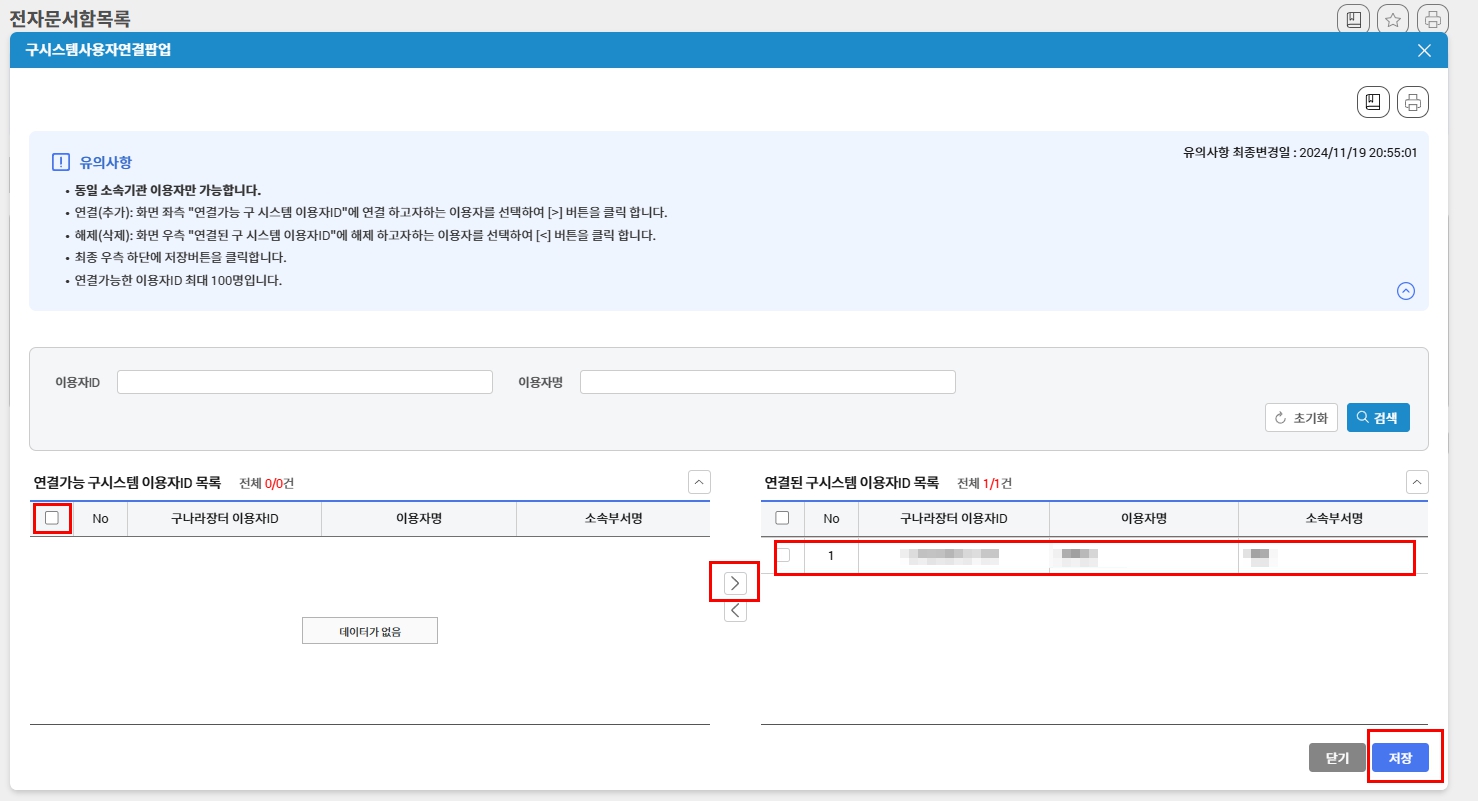Screen dimensions: 1478x801
Task: Click the print icon inside the popup
Action: tap(1412, 101)
